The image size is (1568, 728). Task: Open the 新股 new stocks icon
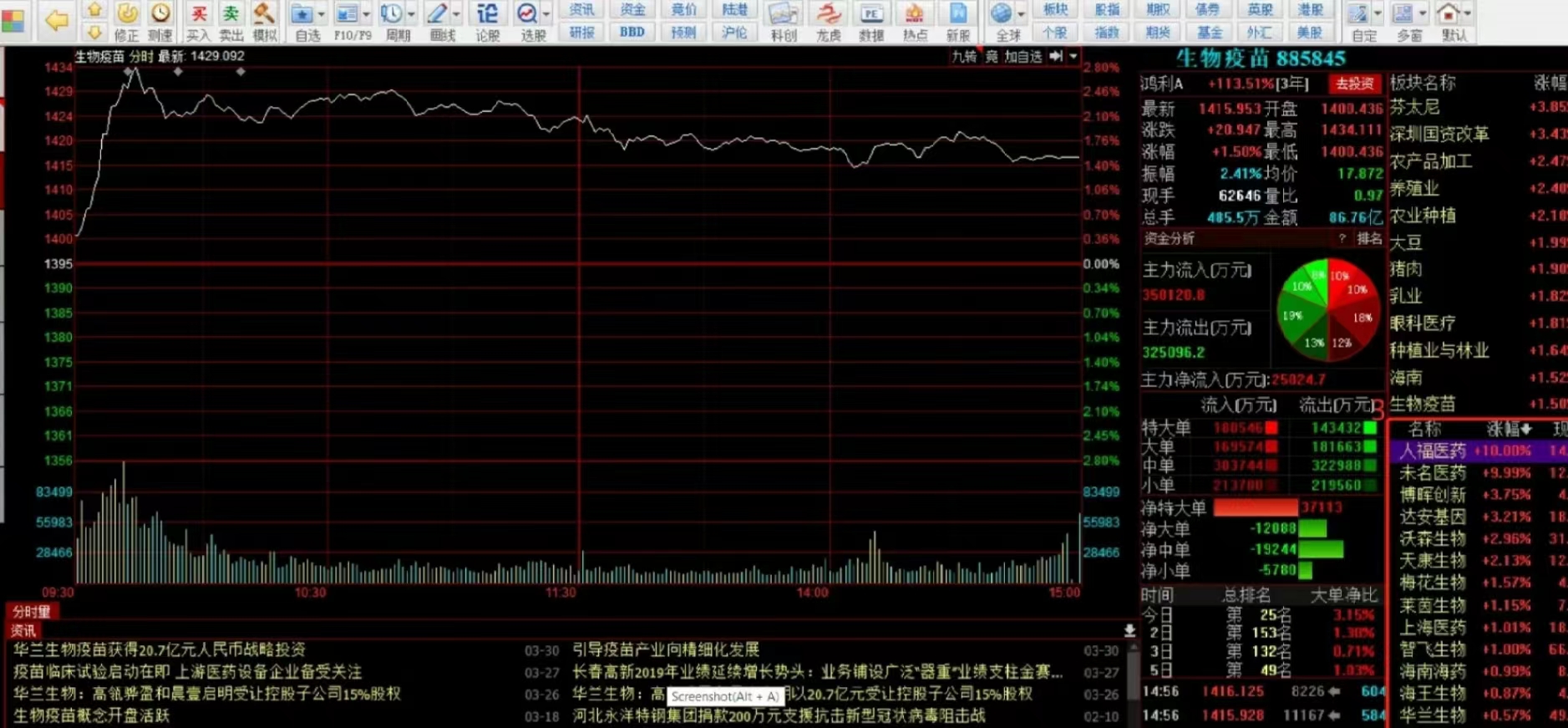click(x=958, y=21)
